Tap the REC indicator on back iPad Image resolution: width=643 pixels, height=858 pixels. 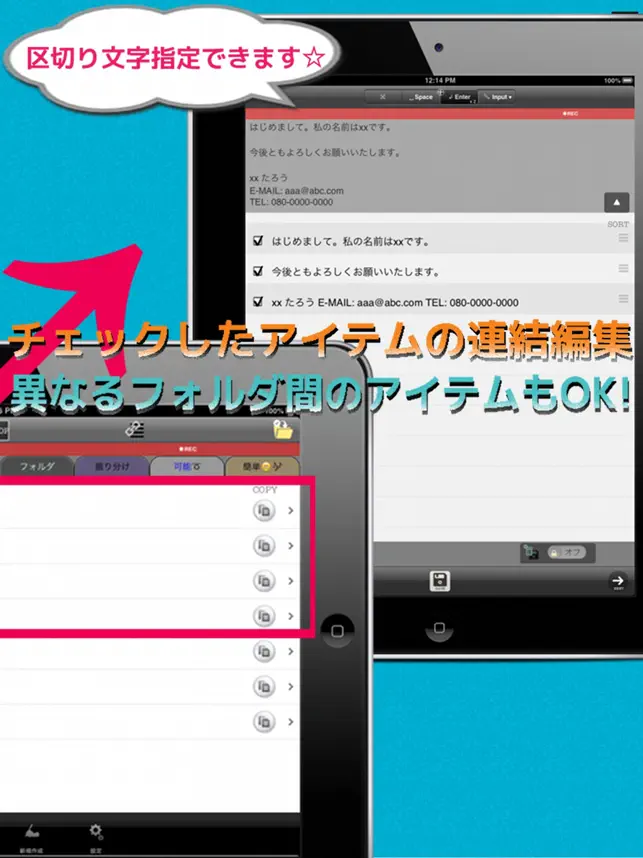[570, 113]
